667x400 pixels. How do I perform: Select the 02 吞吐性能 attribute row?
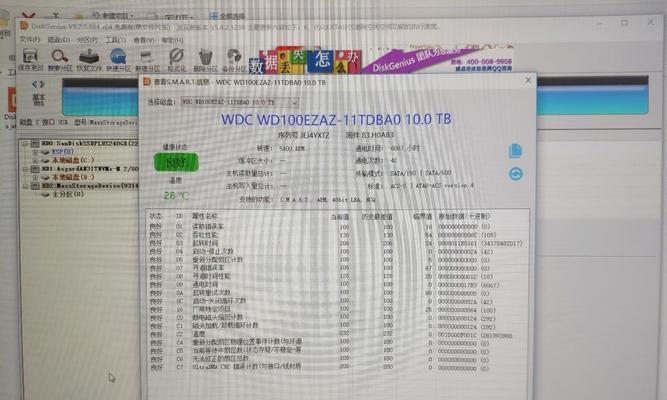tap(336, 235)
